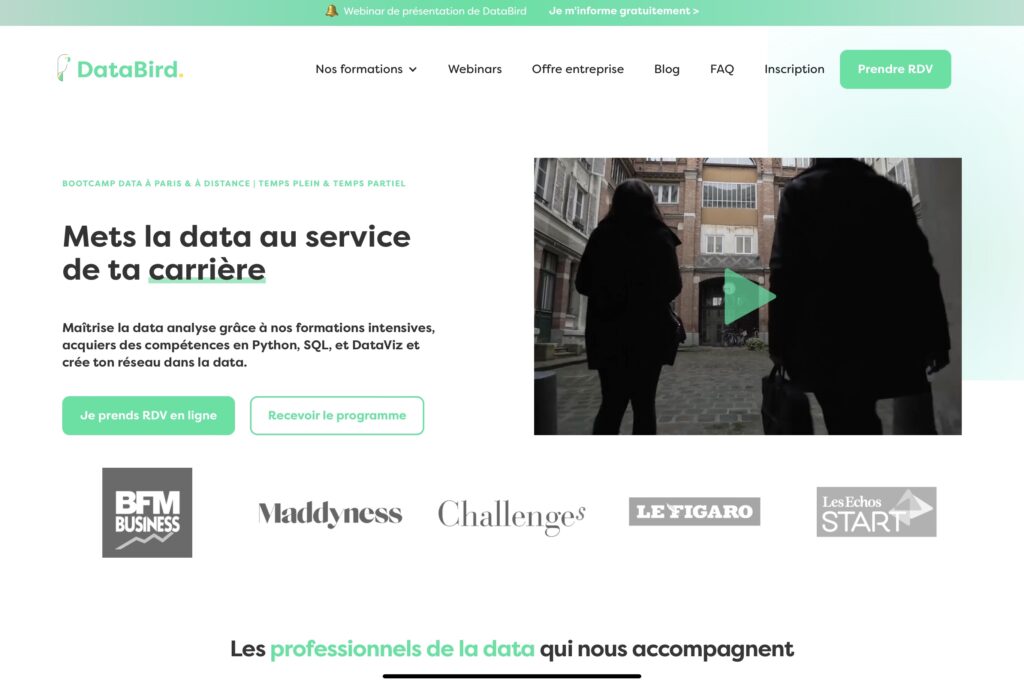Click the bell icon in top banner
This screenshot has width=1024, height=684.
pos(332,10)
